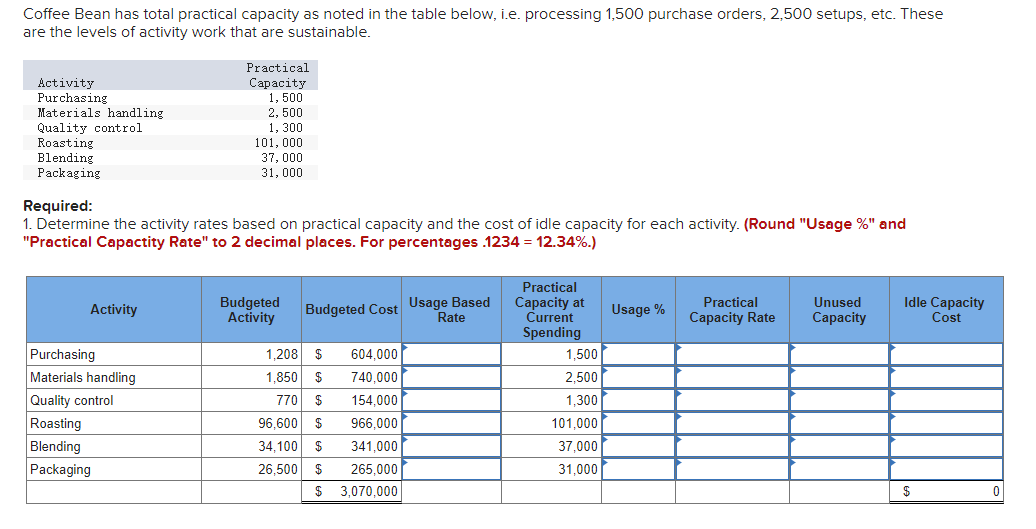This screenshot has height=529, width=1036.
Task: Select Usage Based Rate field for Blending
Action: [x=452, y=446]
